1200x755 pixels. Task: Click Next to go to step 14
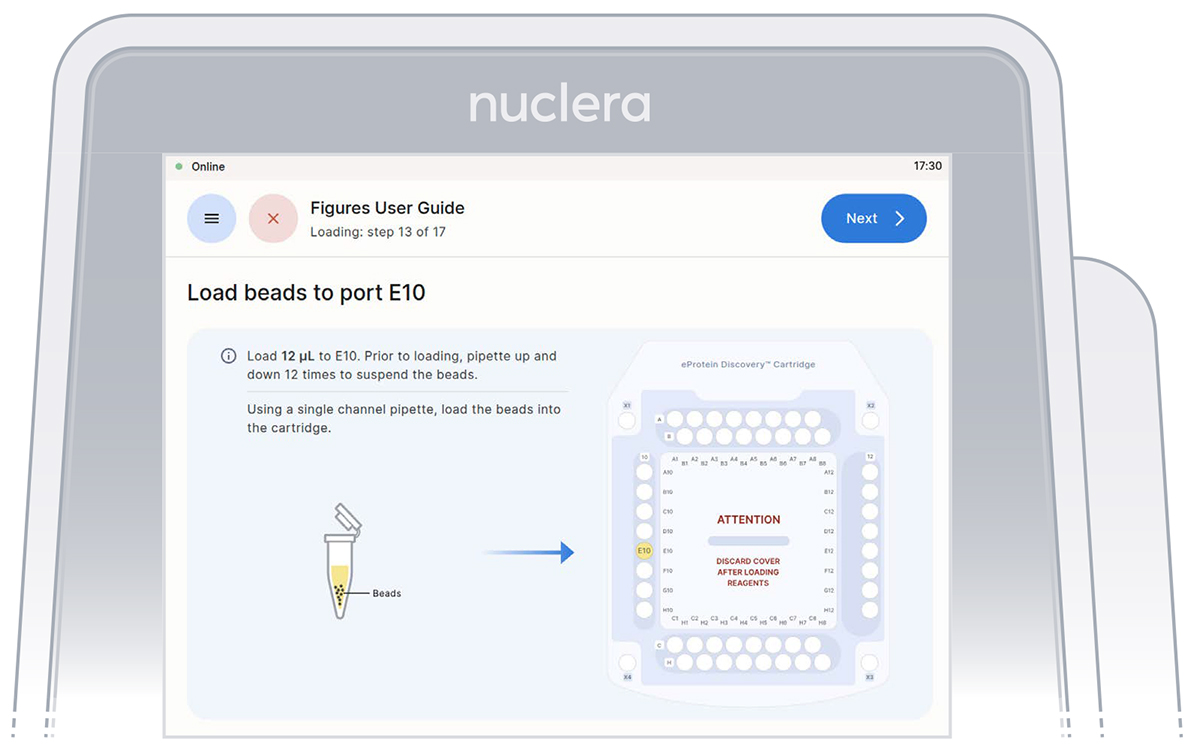pos(873,218)
